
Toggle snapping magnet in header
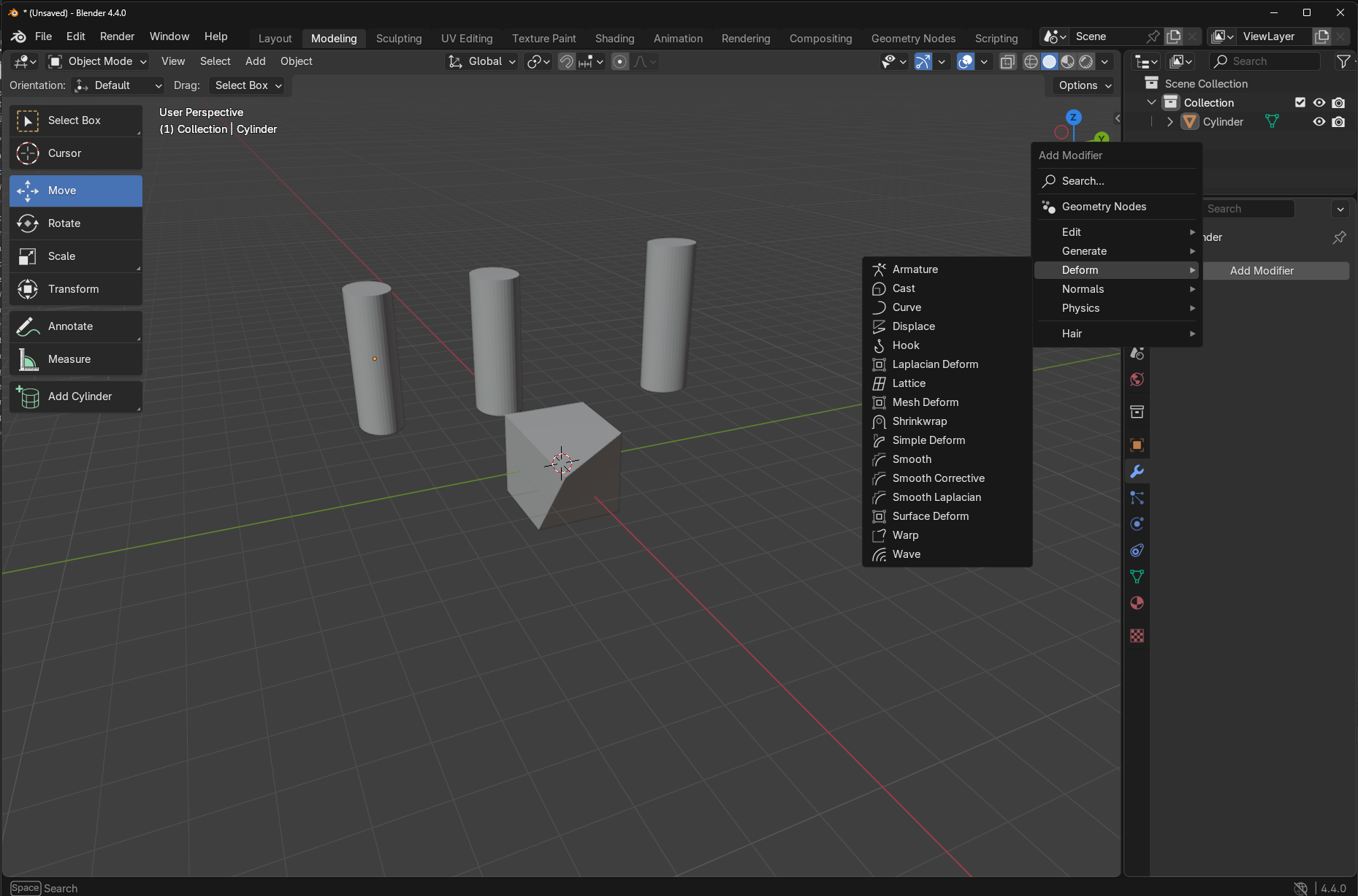(x=566, y=62)
